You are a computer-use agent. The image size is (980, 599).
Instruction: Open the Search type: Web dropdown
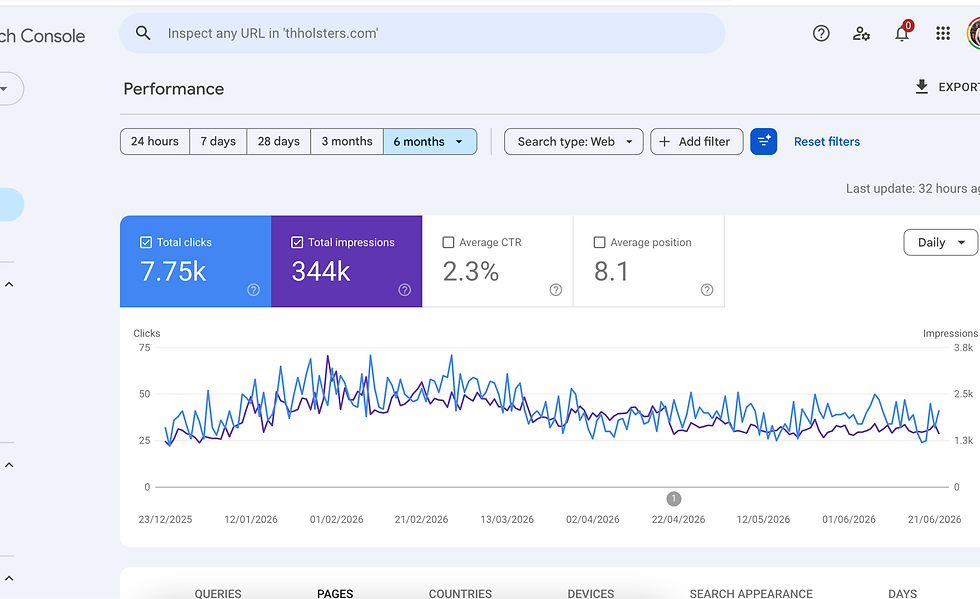(x=574, y=141)
